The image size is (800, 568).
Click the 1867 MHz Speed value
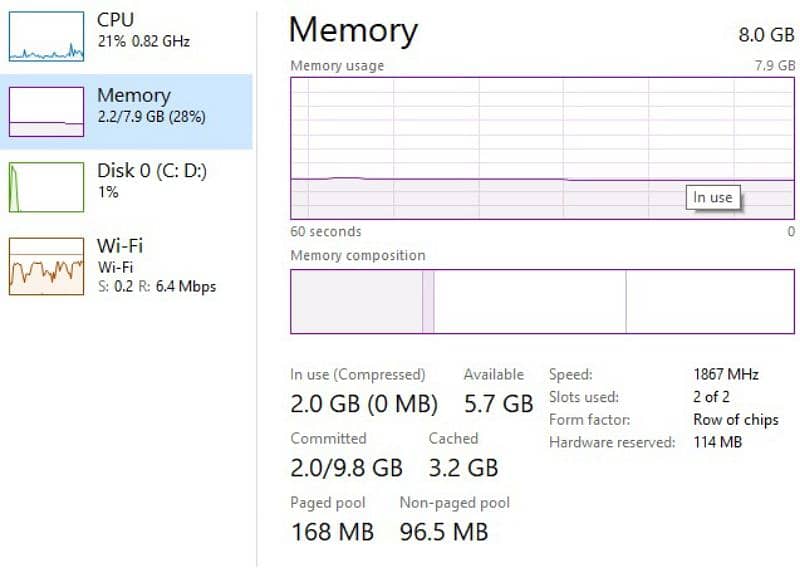[725, 374]
